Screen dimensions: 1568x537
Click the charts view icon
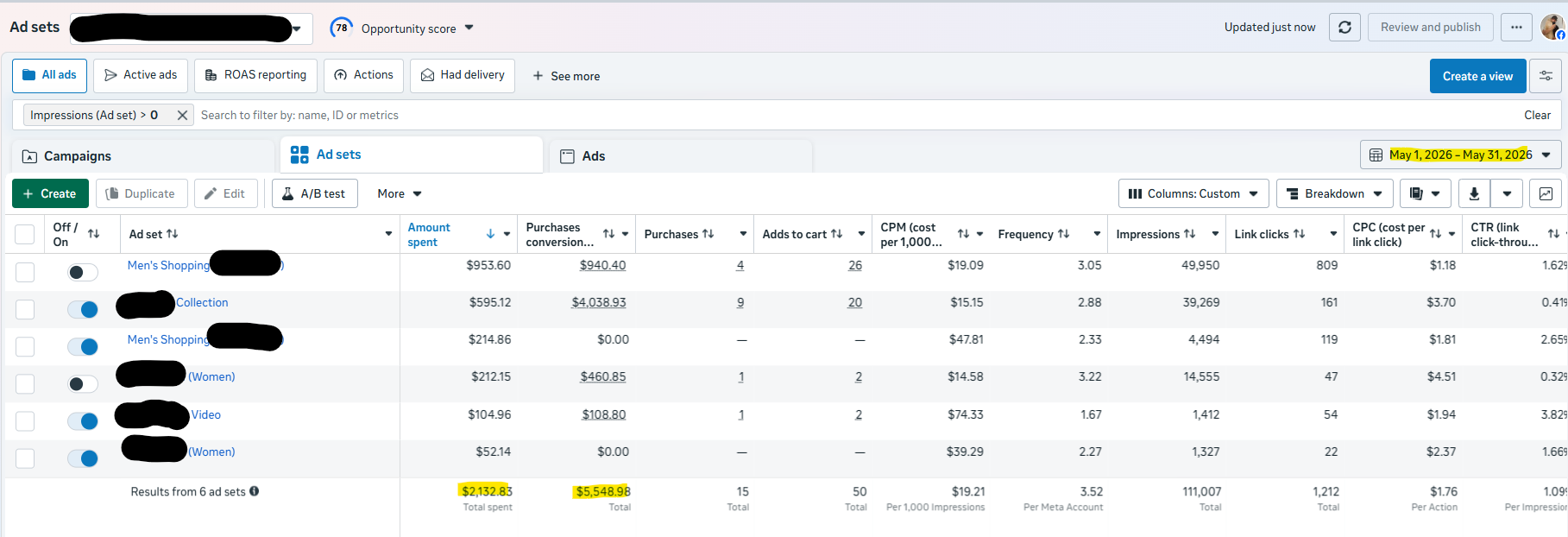[x=1546, y=193]
